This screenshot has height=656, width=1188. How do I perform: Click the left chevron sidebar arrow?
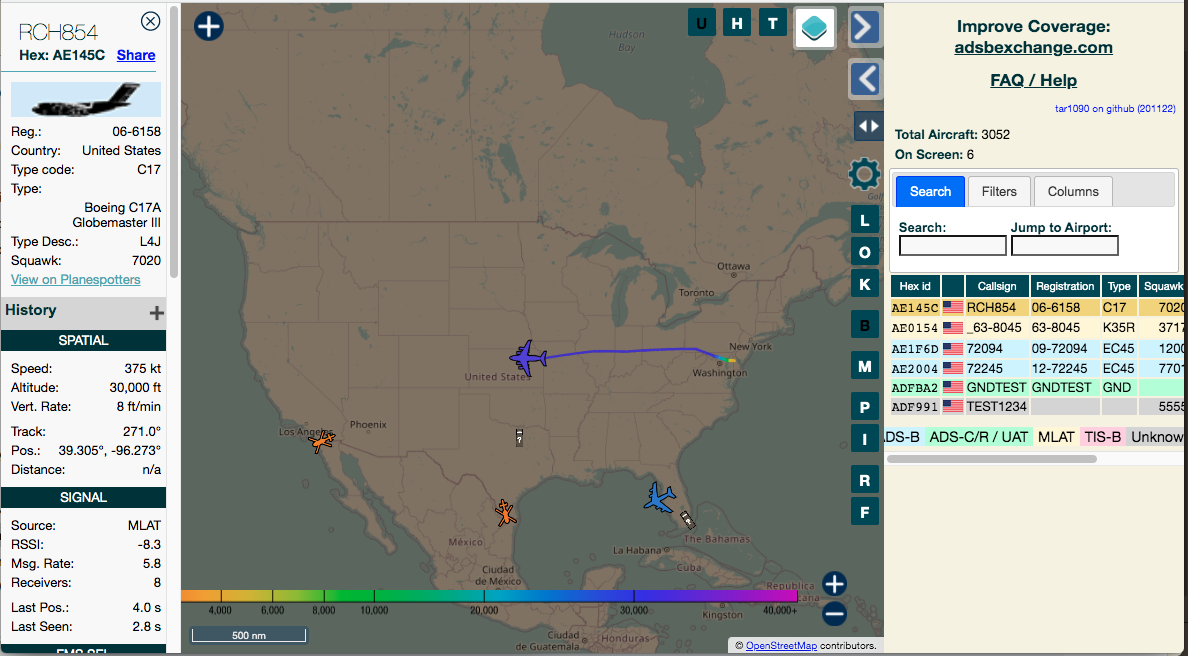pos(865,79)
